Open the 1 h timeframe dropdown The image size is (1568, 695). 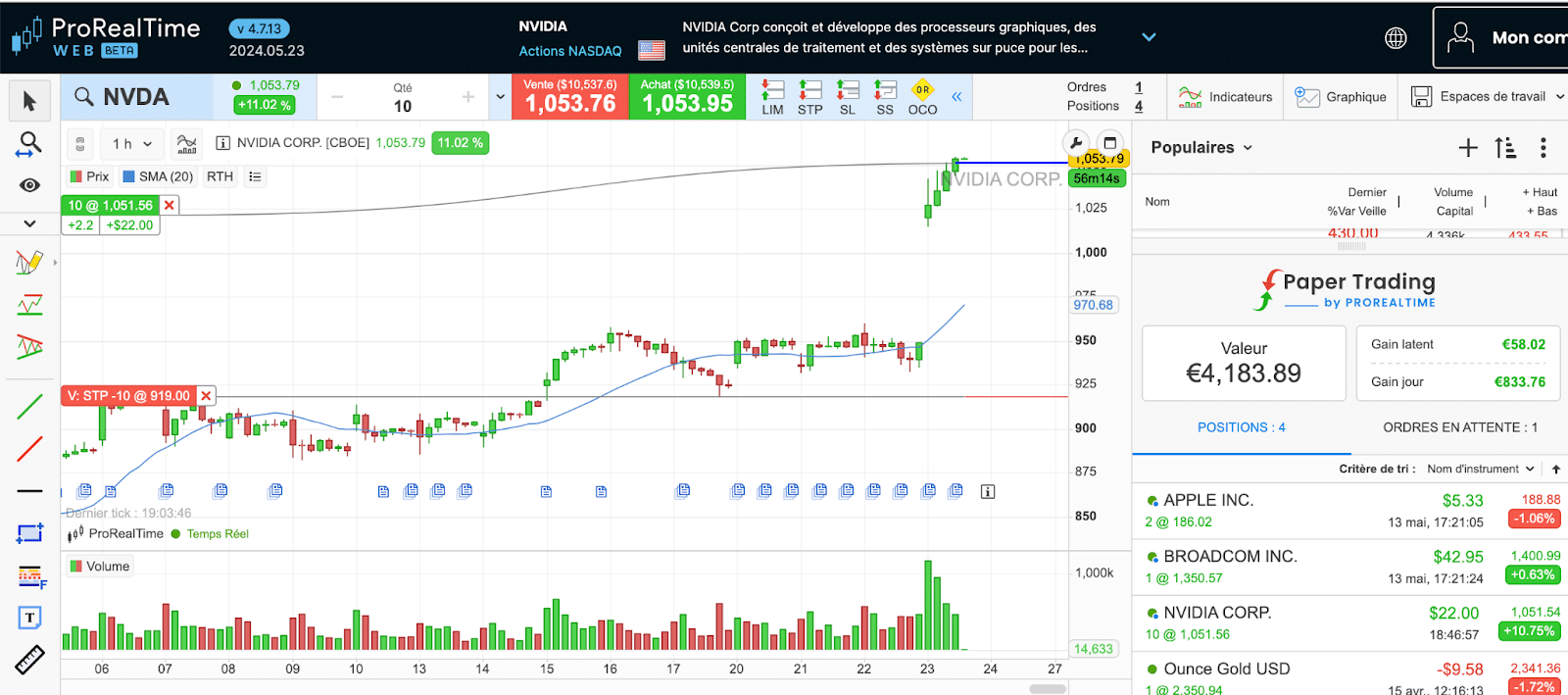132,144
